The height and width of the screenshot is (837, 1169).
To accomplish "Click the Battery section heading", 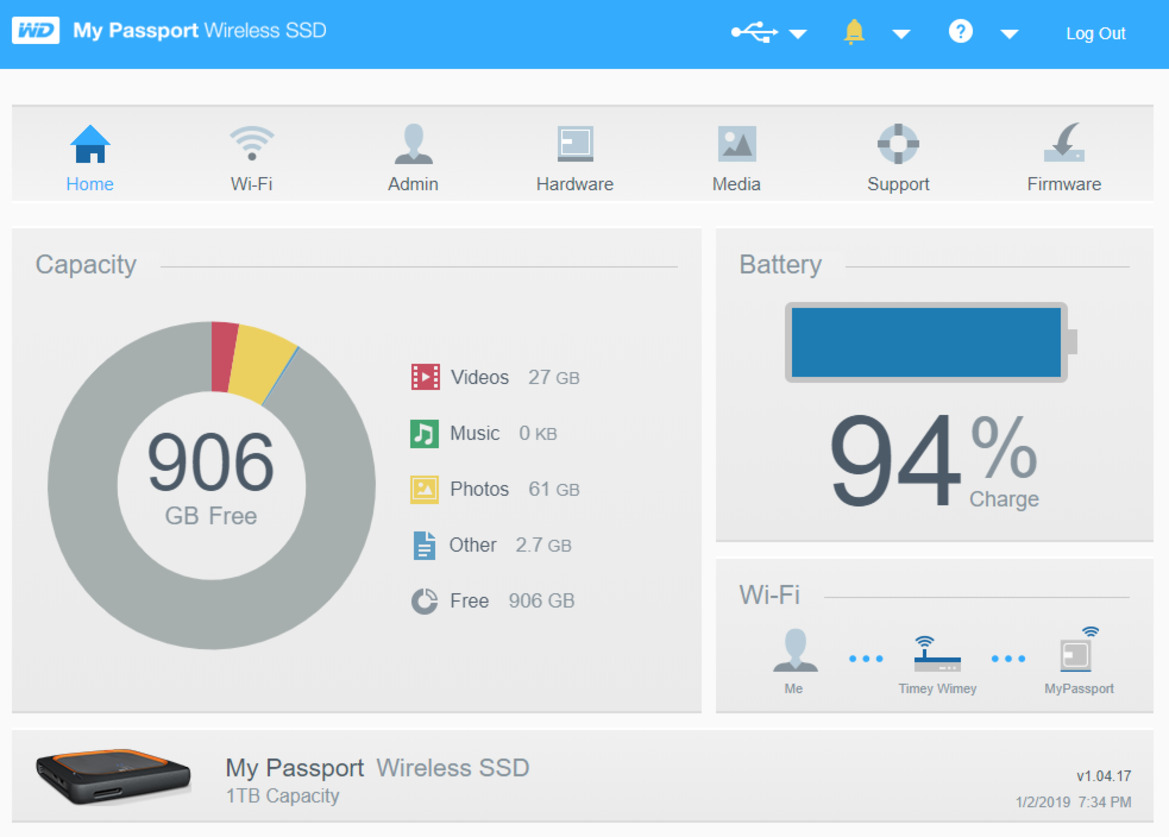I will [x=781, y=265].
